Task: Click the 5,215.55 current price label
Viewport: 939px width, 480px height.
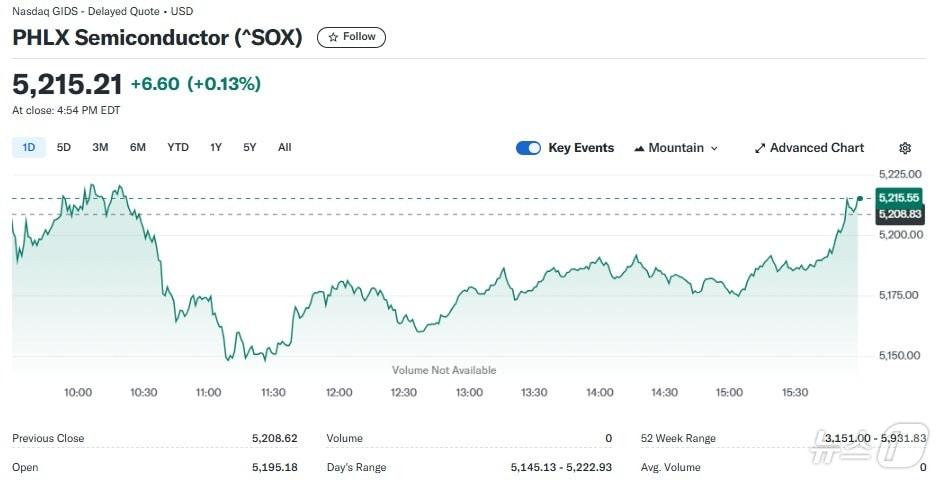Action: click(898, 198)
